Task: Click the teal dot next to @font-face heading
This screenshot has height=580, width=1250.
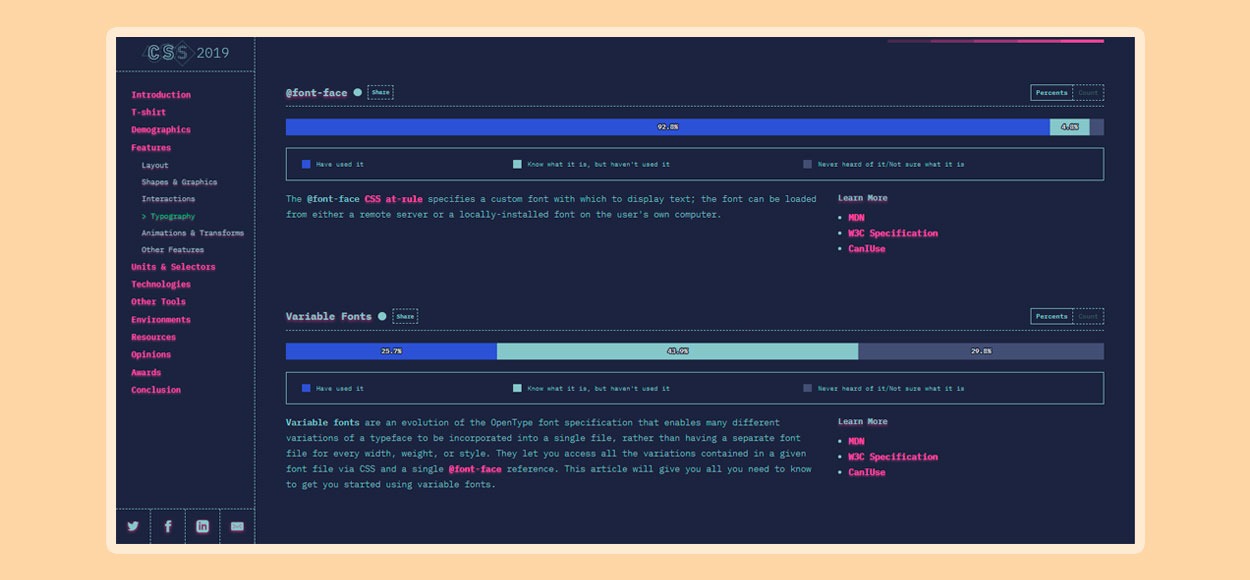Action: (357, 92)
